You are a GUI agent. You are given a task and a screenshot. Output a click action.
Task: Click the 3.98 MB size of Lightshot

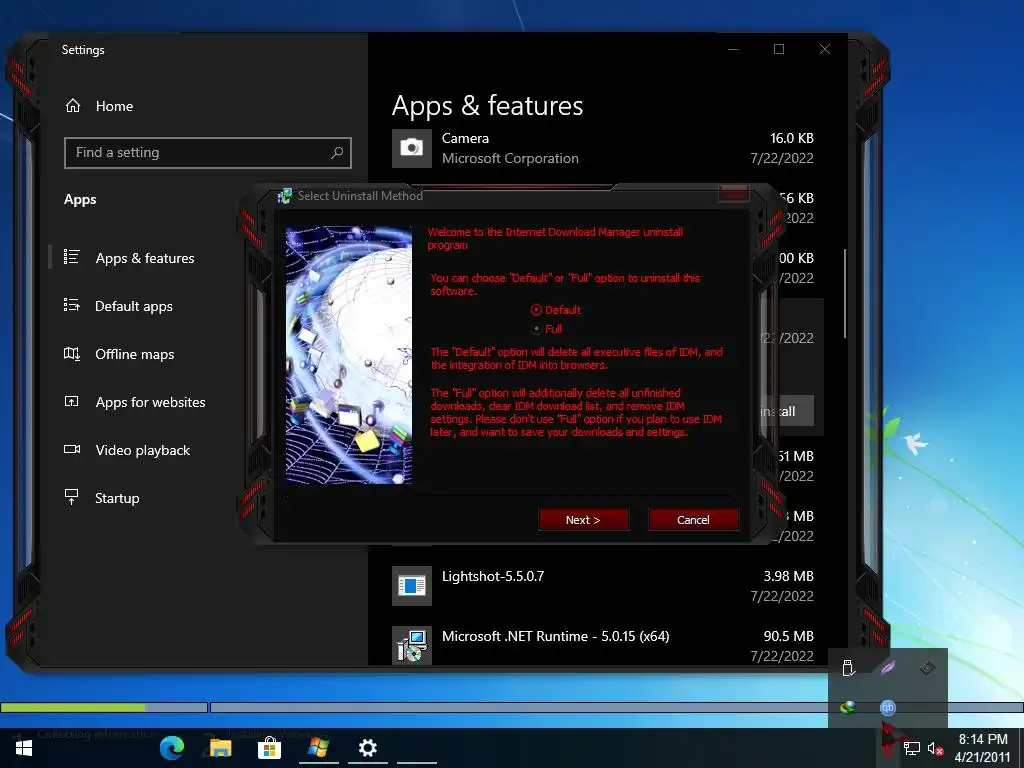[x=788, y=576]
